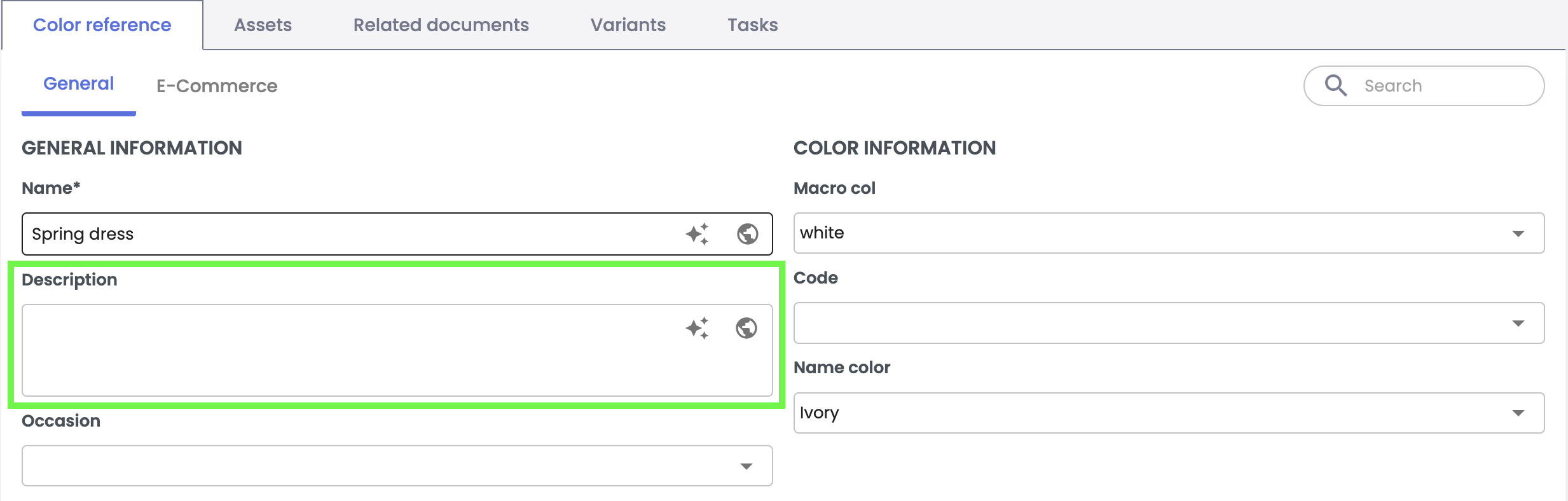Select the General sub-tab

(x=78, y=84)
